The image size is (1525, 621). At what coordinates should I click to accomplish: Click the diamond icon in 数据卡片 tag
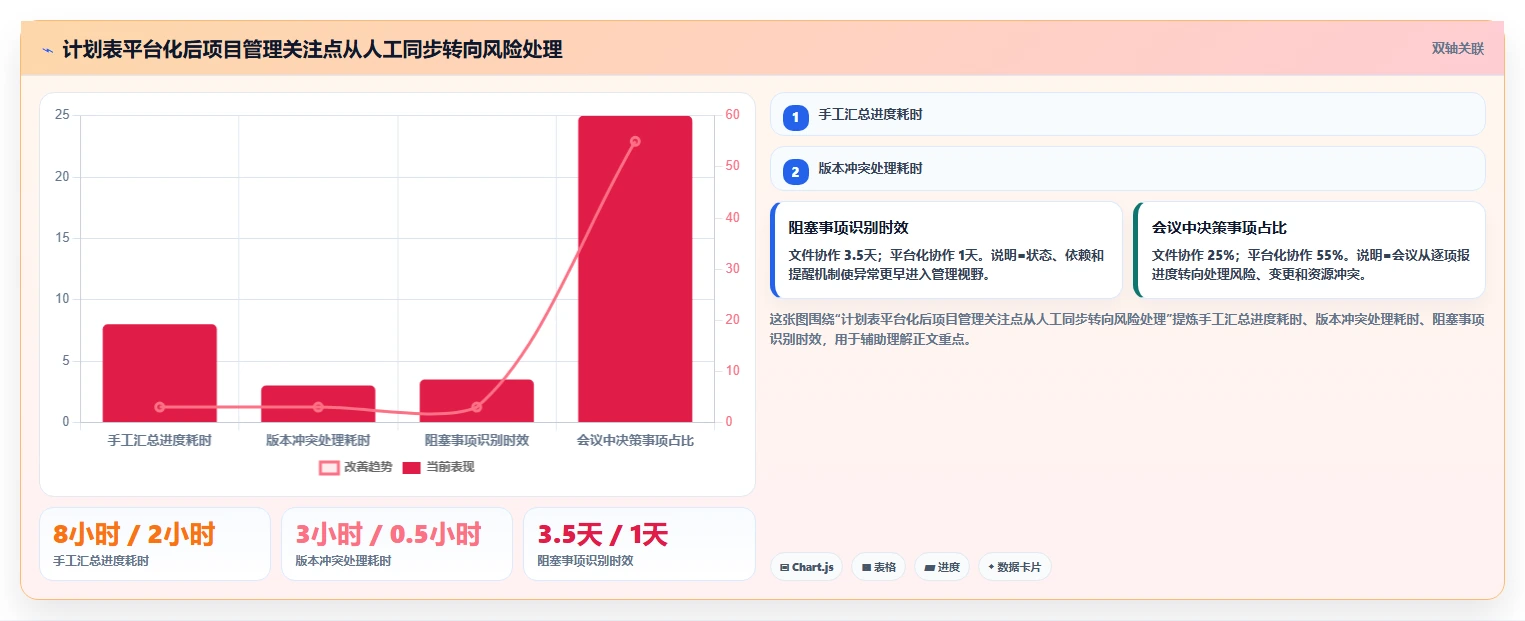click(991, 567)
